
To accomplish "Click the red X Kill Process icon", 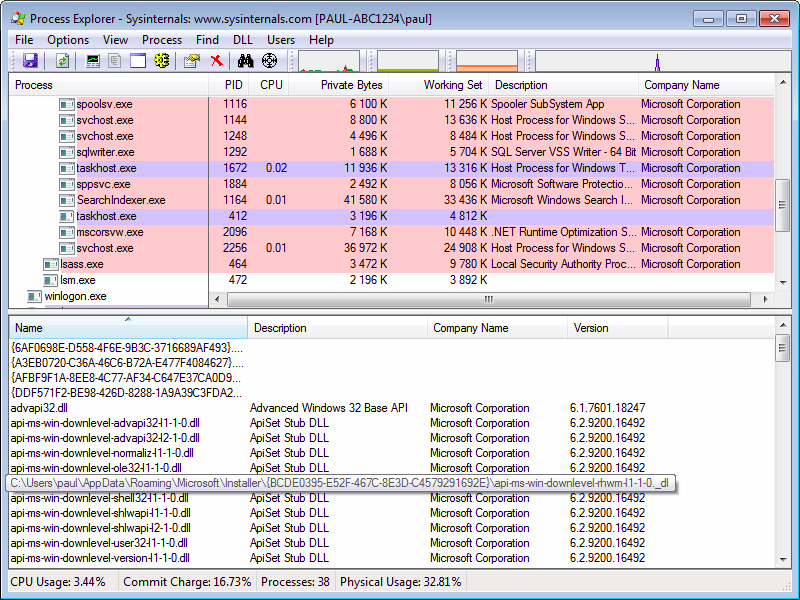I will click(x=217, y=62).
